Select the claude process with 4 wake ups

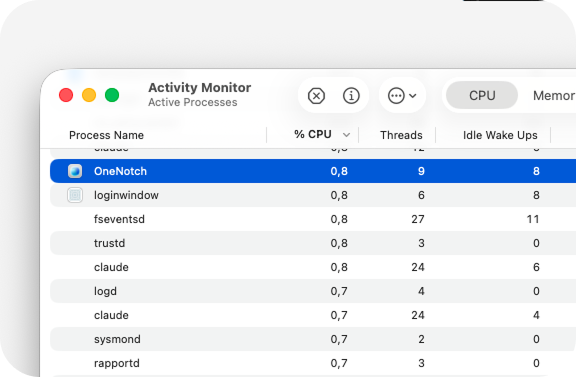click(x=313, y=315)
